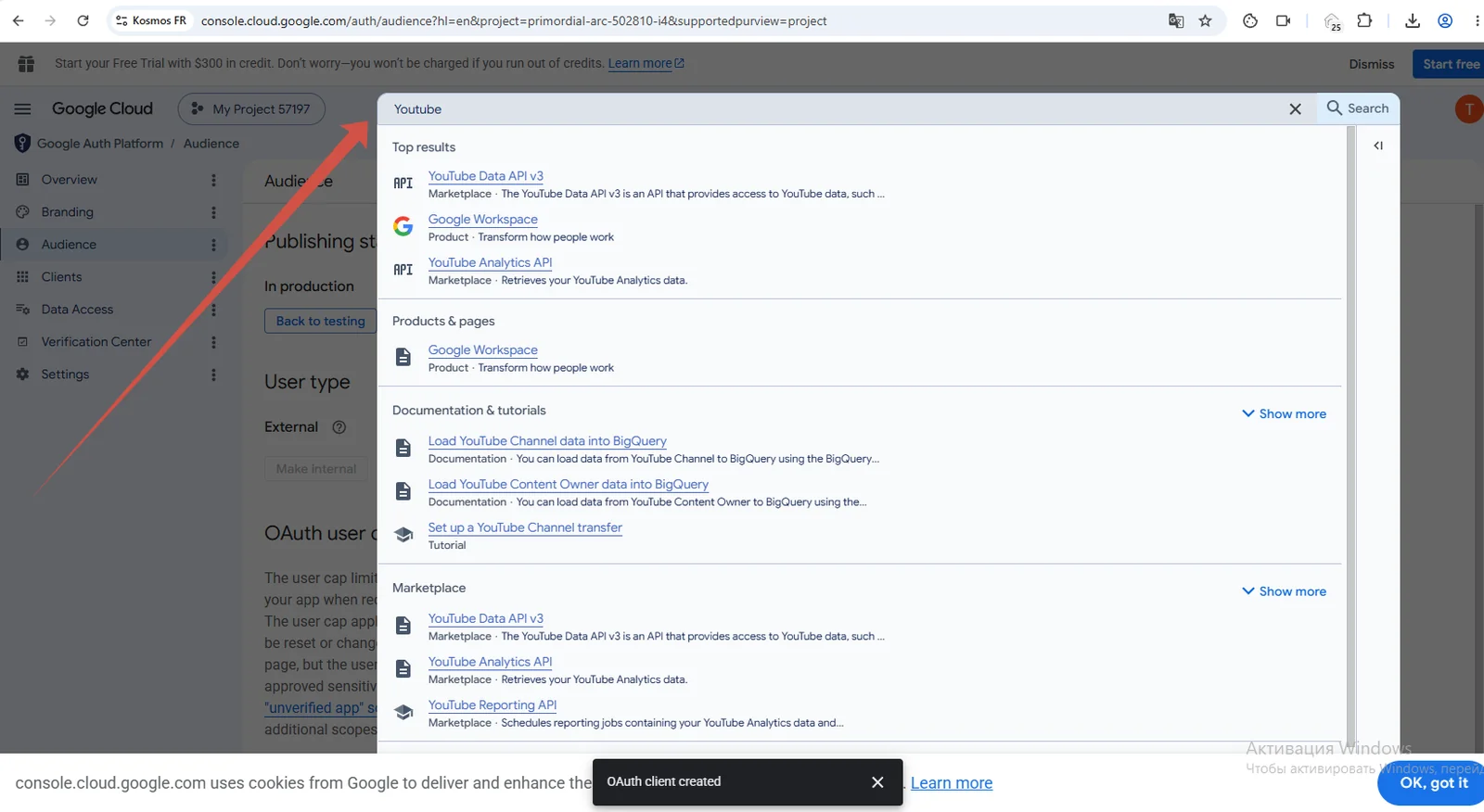This screenshot has height=812, width=1484.
Task: Open YouTube Data API v3 in Marketplace section
Action: [x=486, y=619]
